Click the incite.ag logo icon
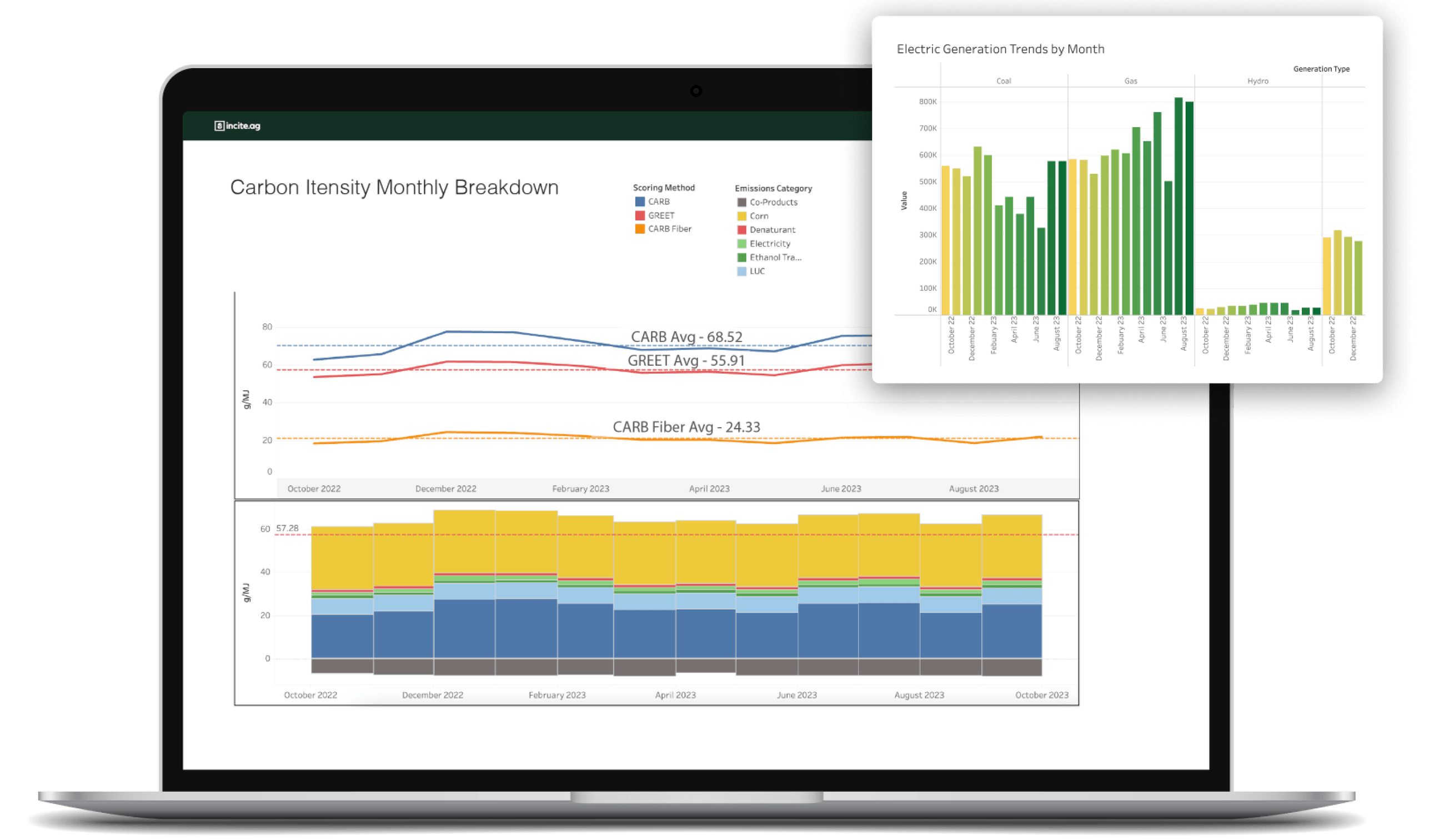Screen dimensions: 1444x840 (x=219, y=126)
